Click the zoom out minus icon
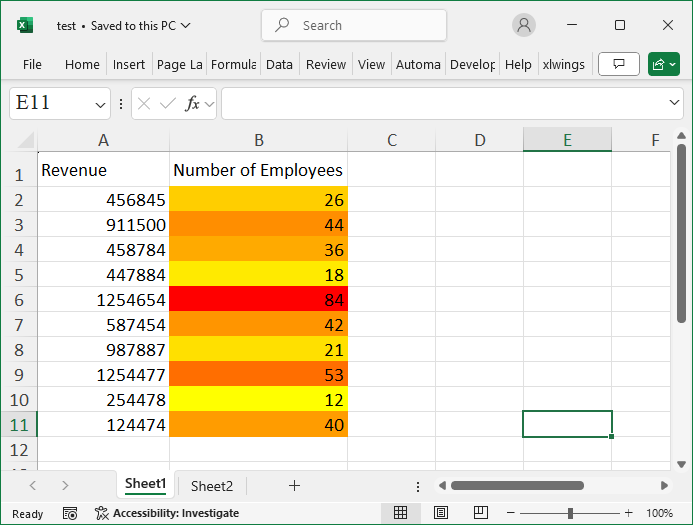The width and height of the screenshot is (693, 525). [x=513, y=513]
